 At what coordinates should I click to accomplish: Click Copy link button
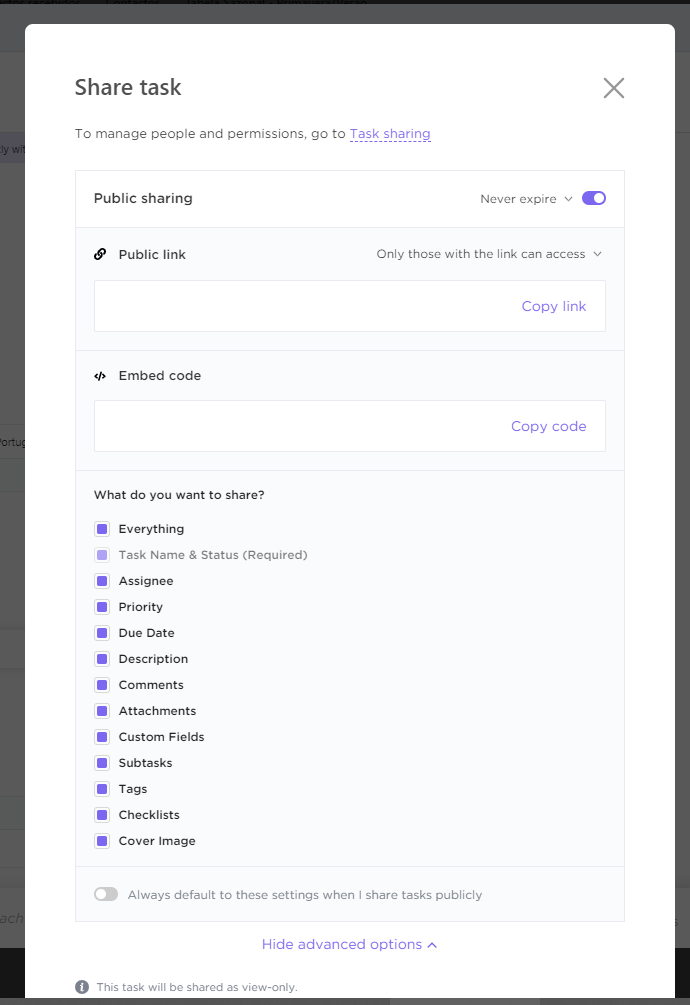pos(554,306)
